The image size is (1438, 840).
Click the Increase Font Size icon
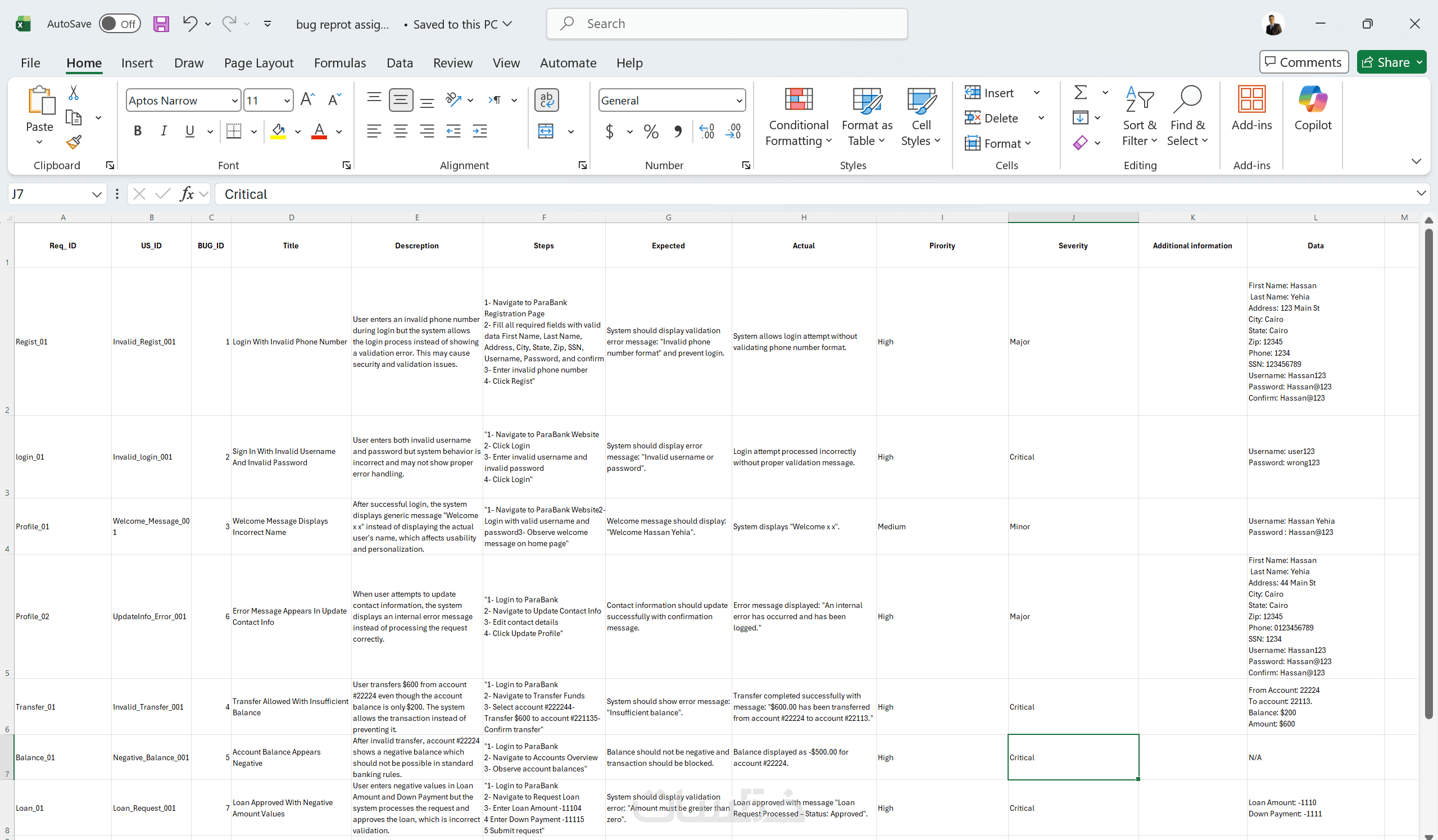click(307, 100)
